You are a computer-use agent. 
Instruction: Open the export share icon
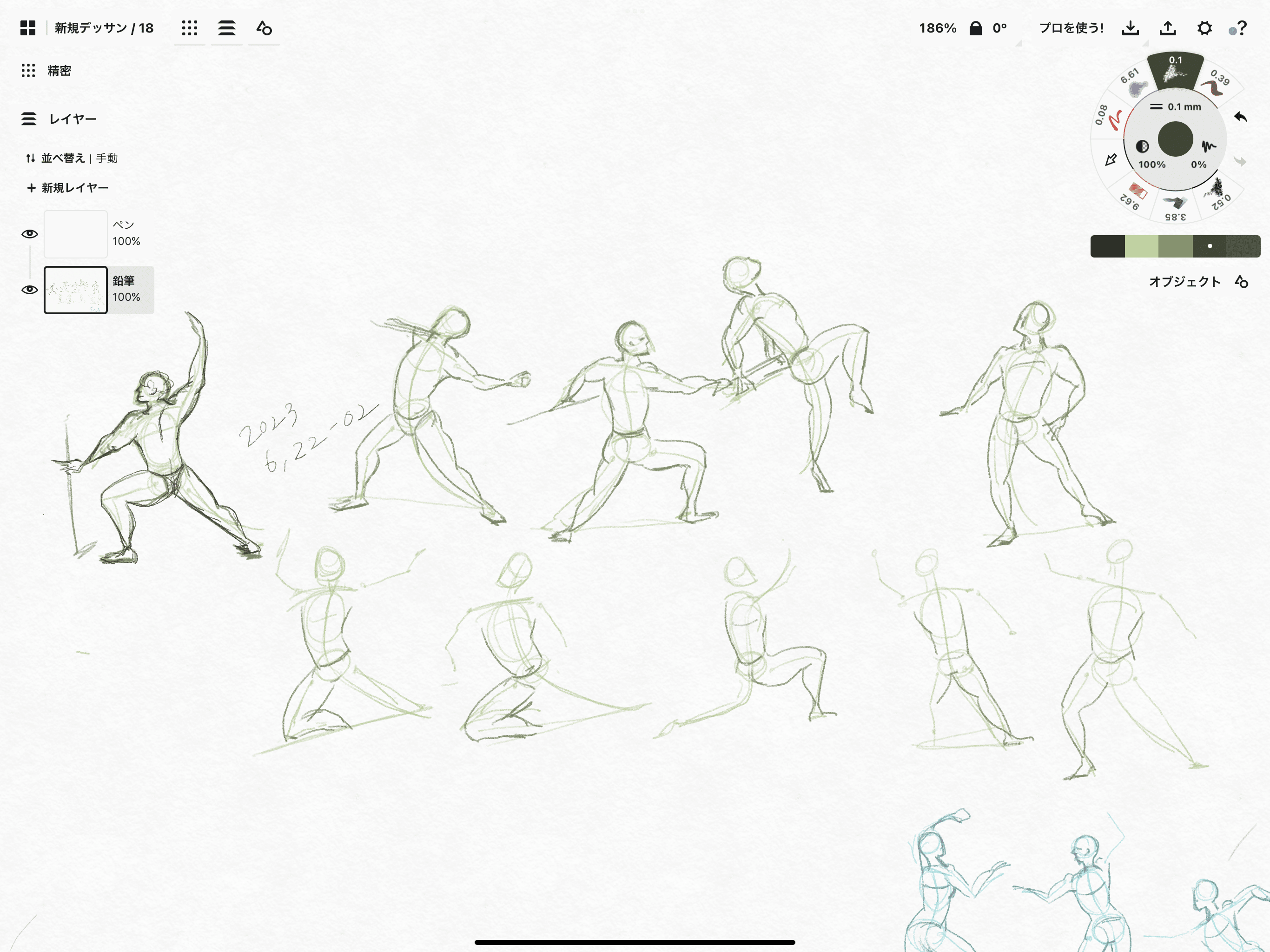point(1167,28)
